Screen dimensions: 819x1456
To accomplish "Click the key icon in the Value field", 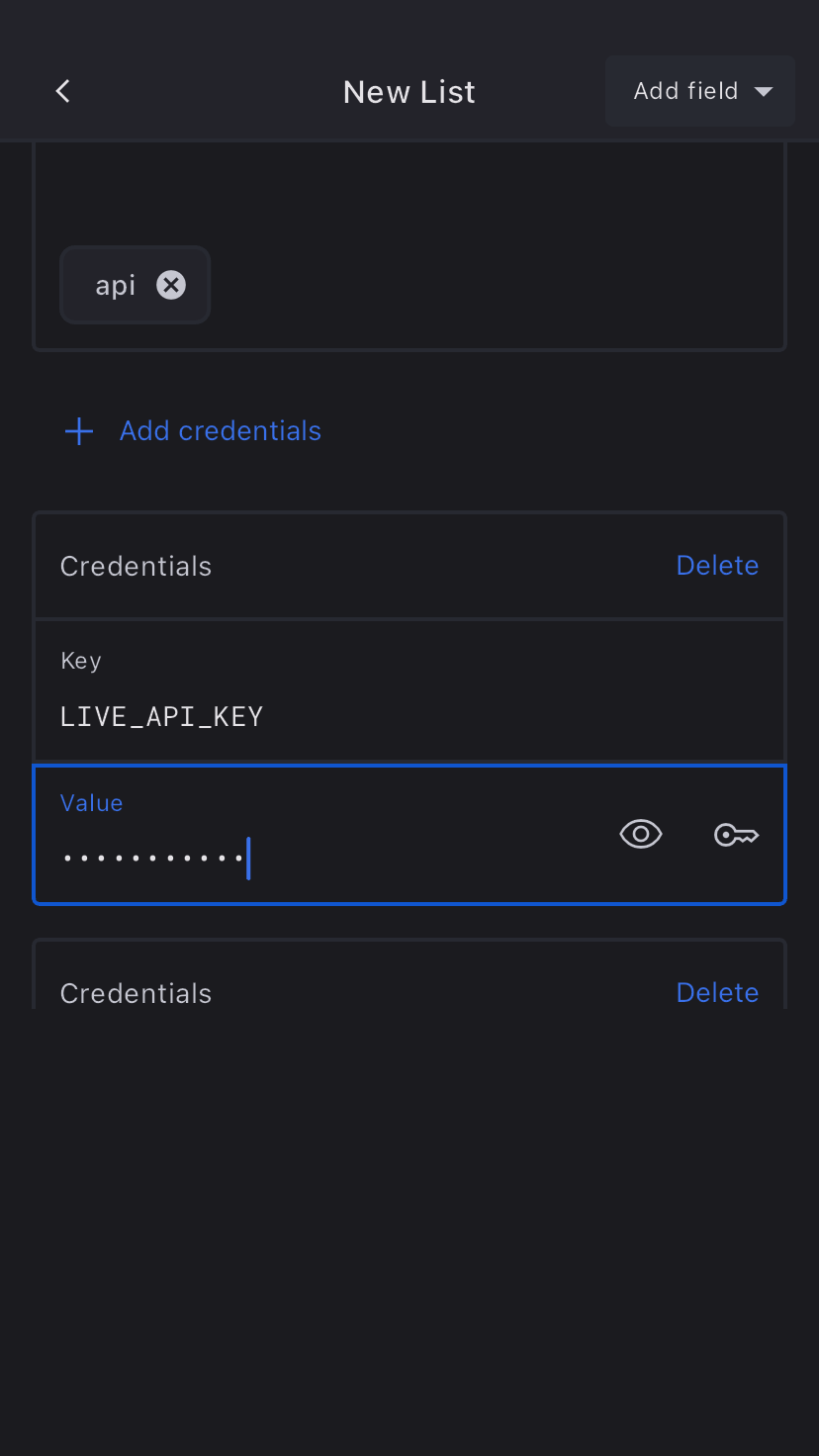I will tap(736, 836).
